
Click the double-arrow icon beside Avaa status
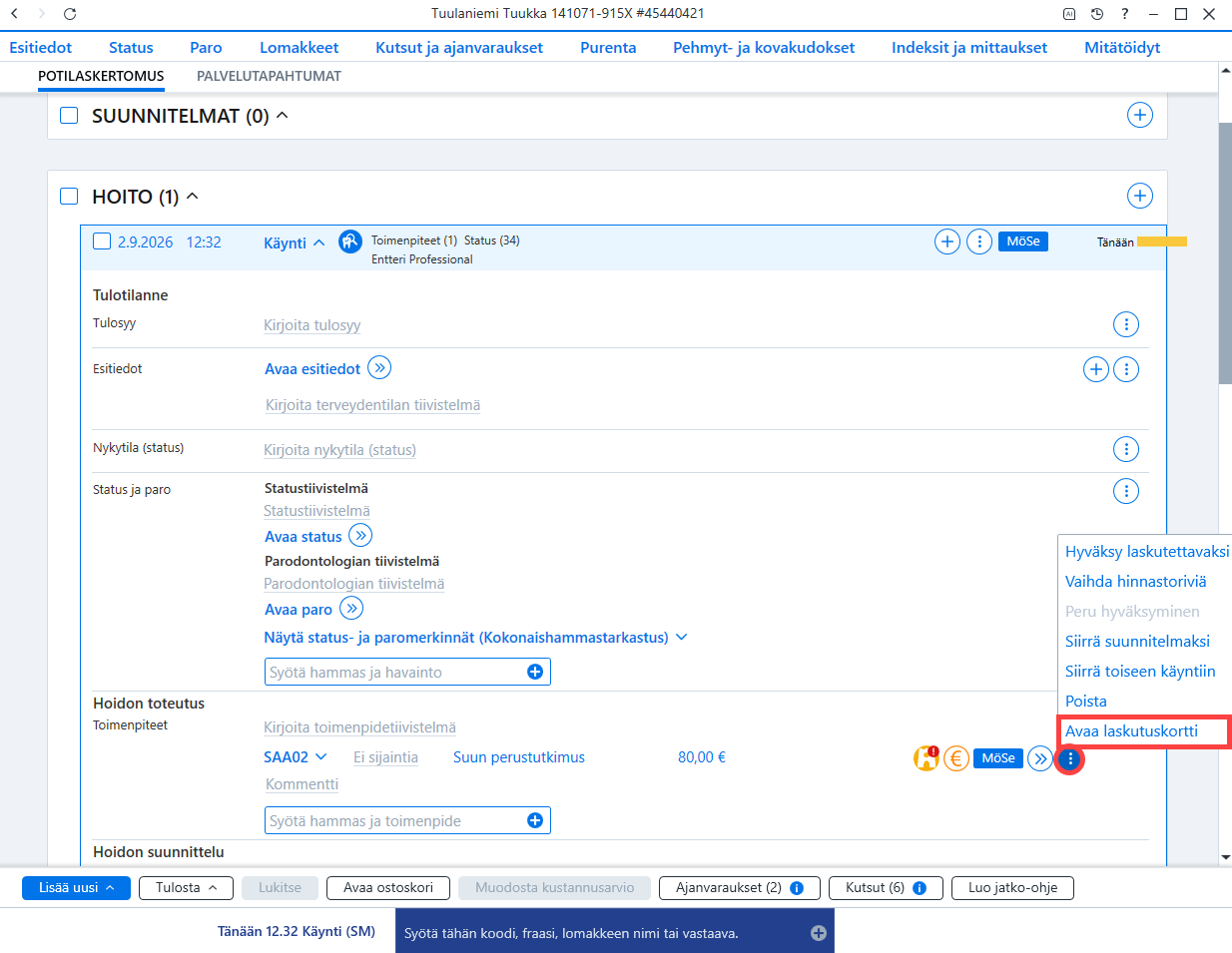coord(360,536)
